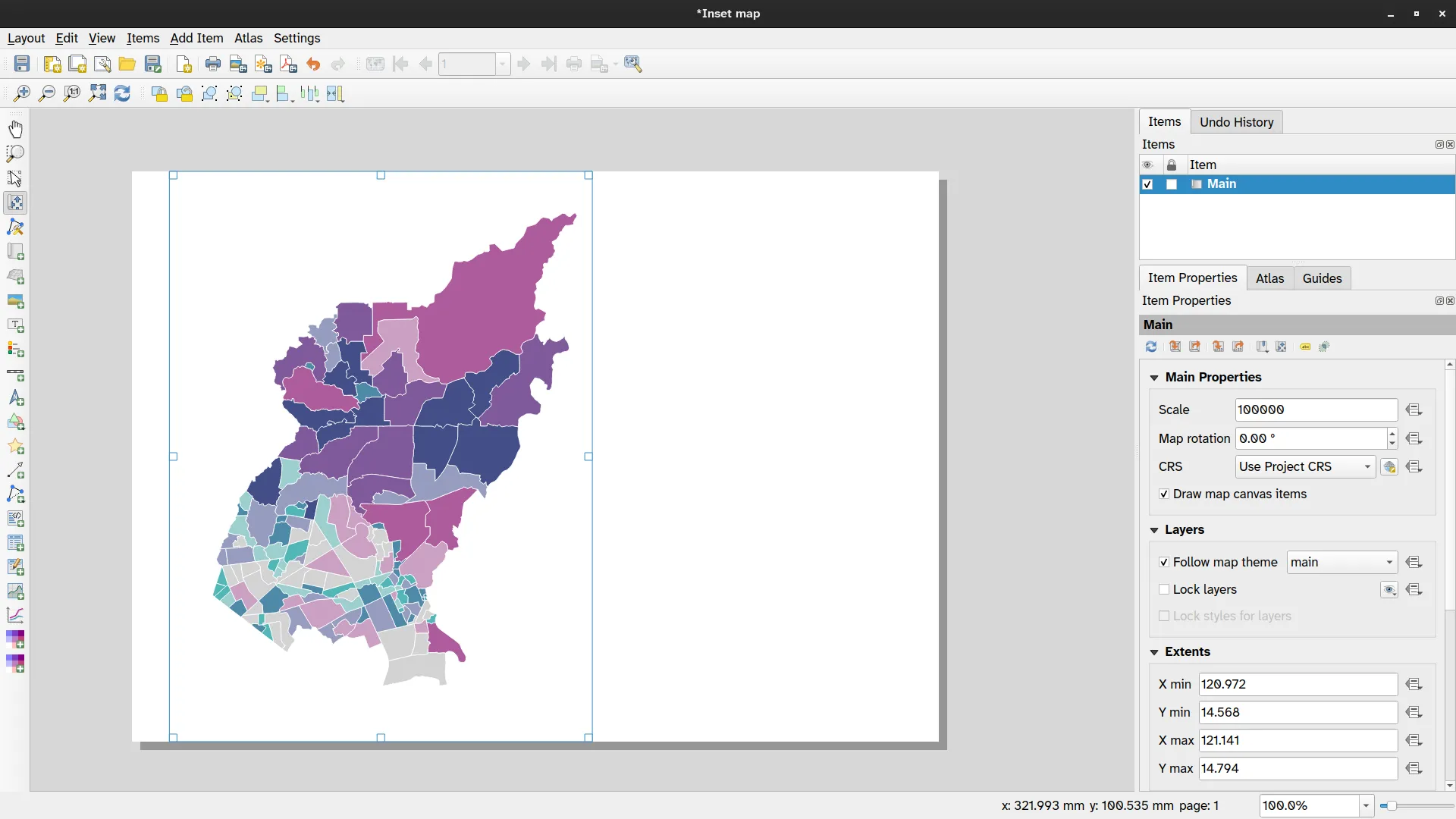The image size is (1456, 819).
Task: Select the Add Label tool
Action: pos(15,325)
